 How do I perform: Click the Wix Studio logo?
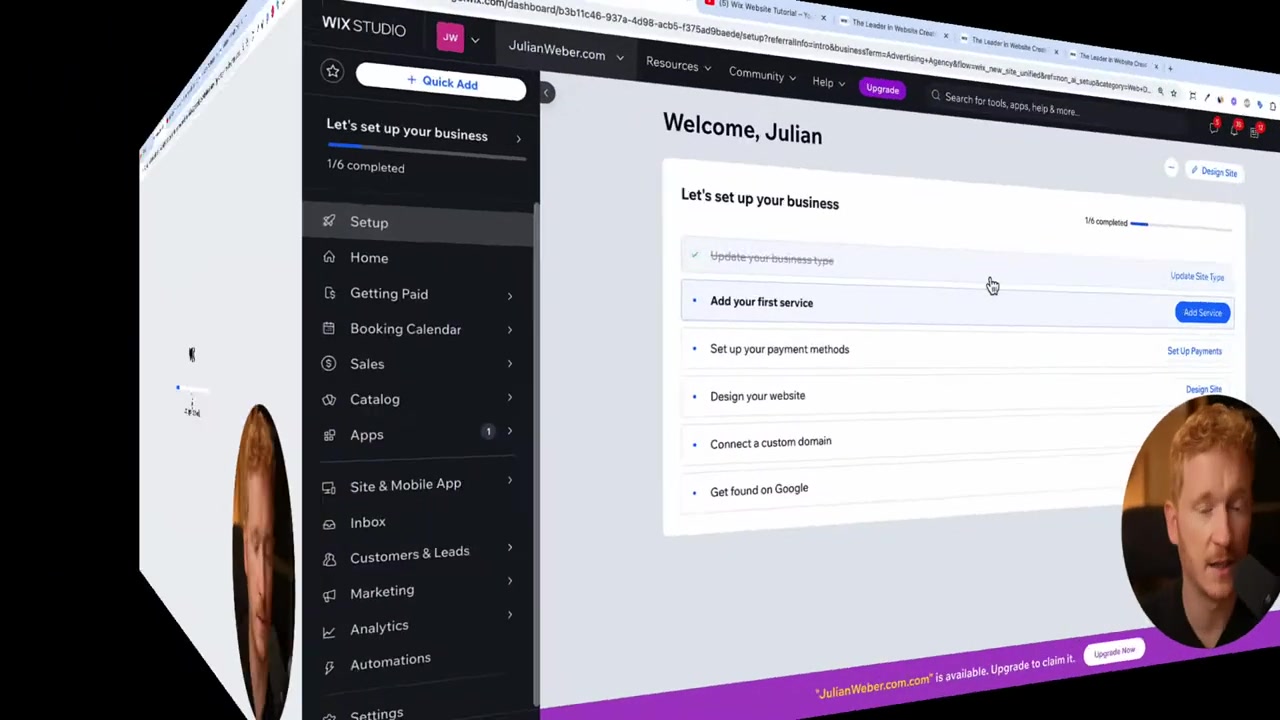(x=364, y=26)
